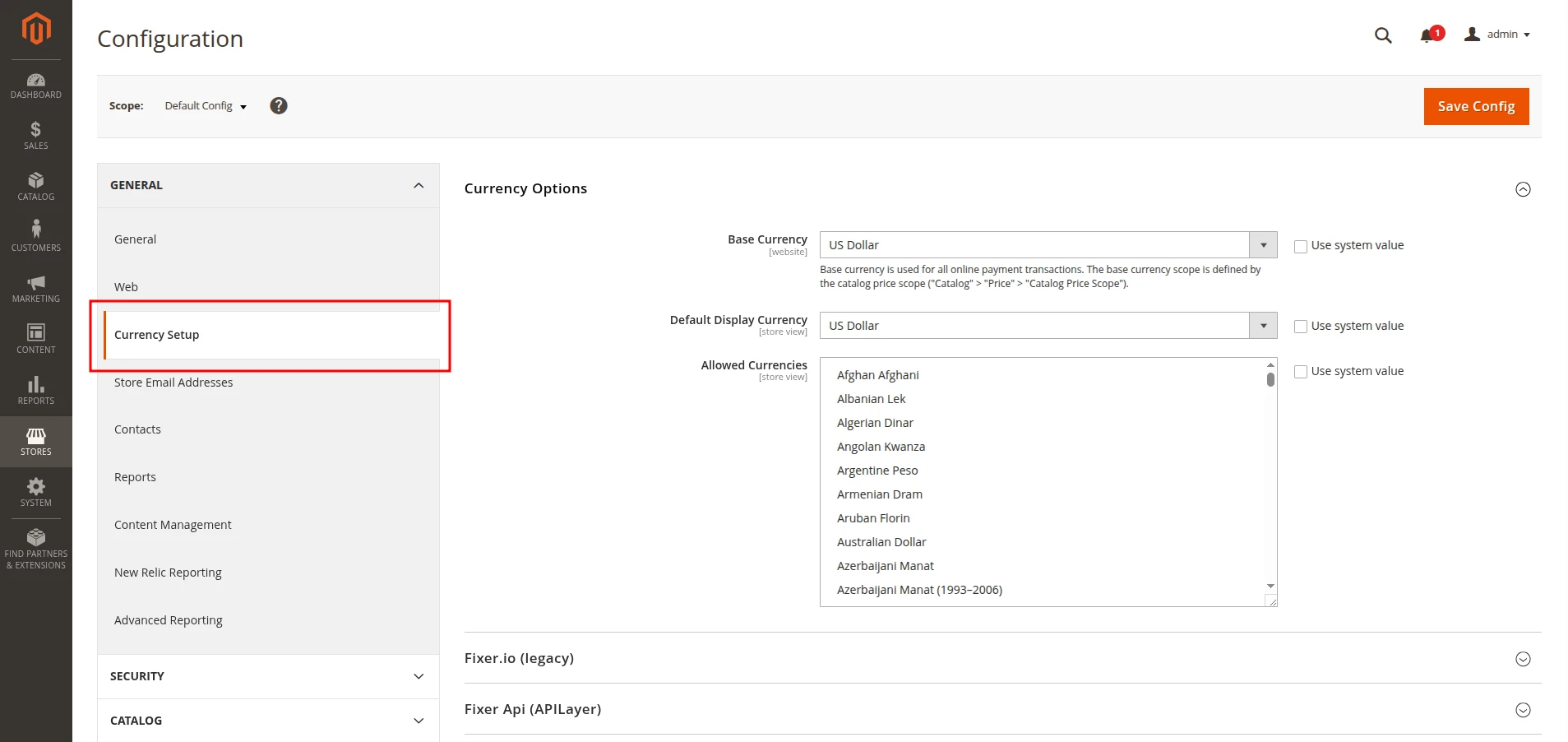
Task: Open the Marketing sidebar menu
Action: [x=36, y=289]
